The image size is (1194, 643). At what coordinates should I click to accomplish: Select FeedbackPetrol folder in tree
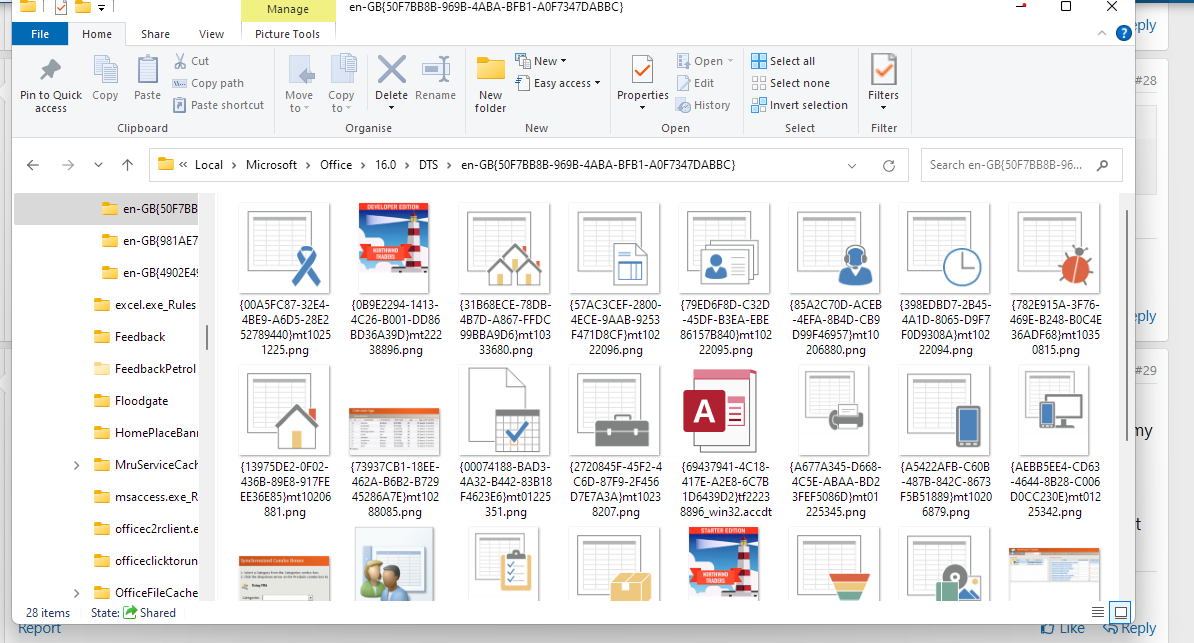tap(145, 369)
